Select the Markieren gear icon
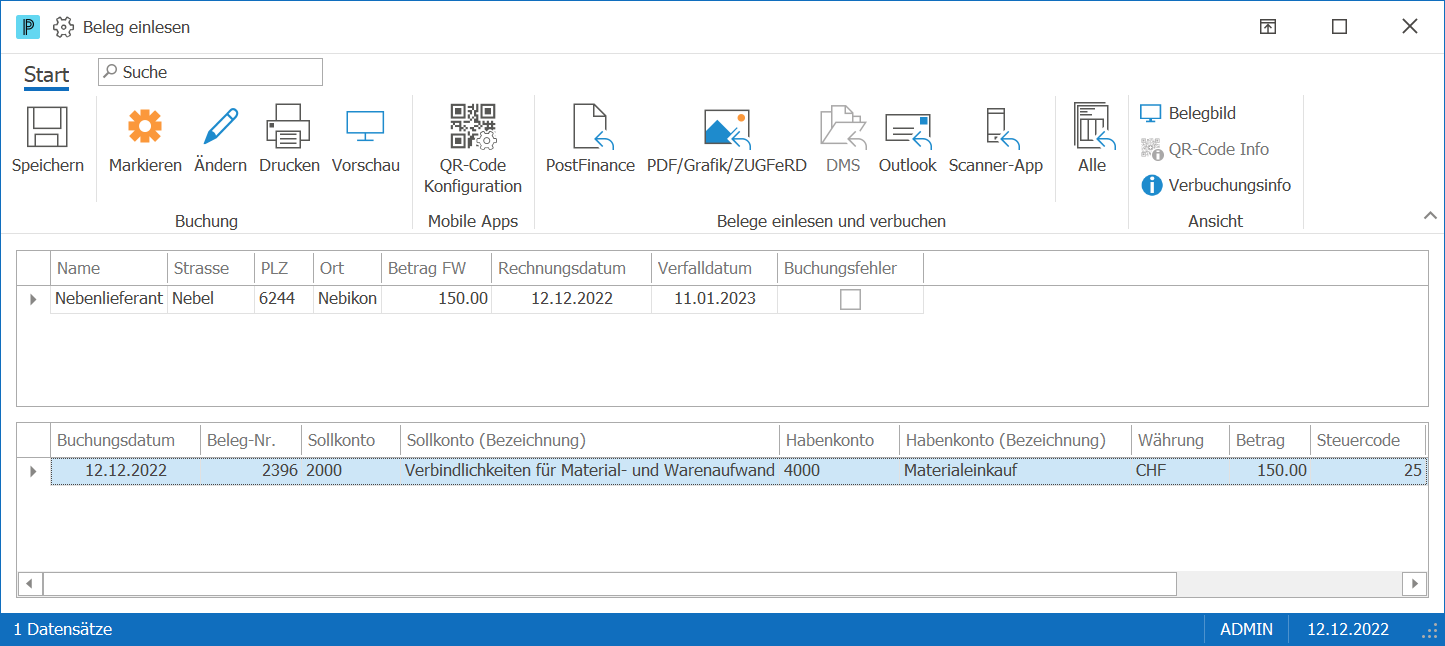Viewport: 1445px width, 646px height. tap(145, 127)
